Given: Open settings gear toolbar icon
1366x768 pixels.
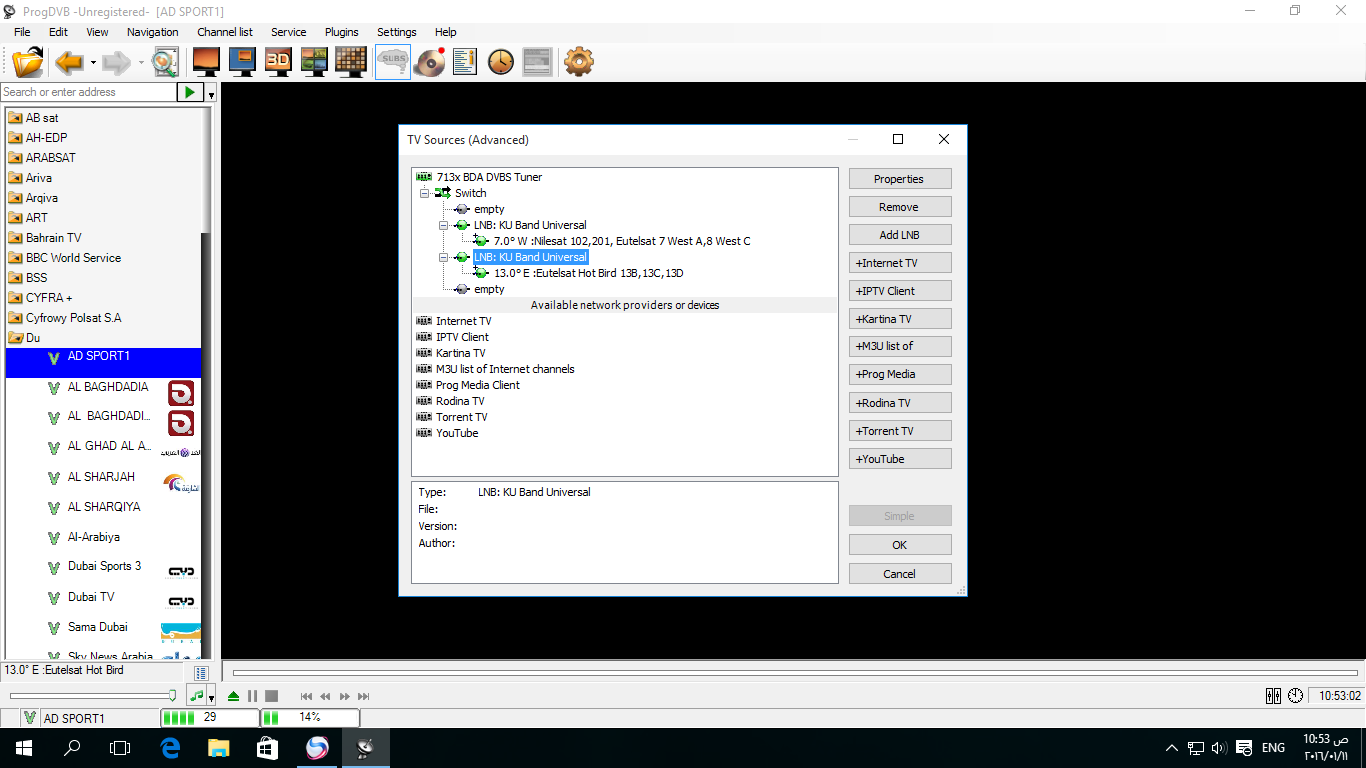Looking at the screenshot, I should click(579, 62).
